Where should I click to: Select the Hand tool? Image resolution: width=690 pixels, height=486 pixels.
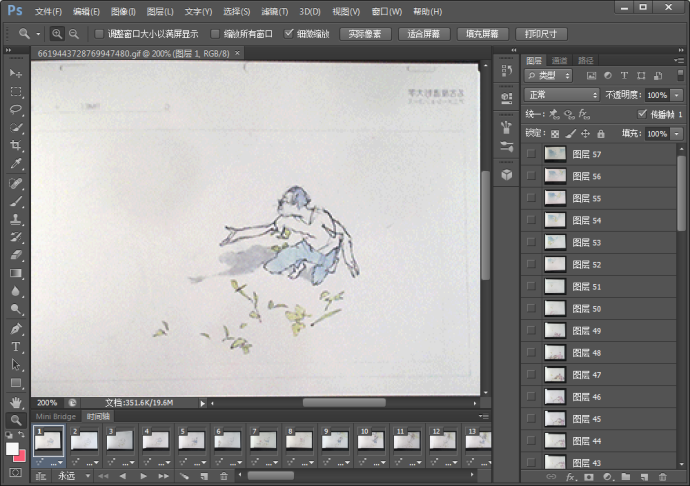(16, 402)
